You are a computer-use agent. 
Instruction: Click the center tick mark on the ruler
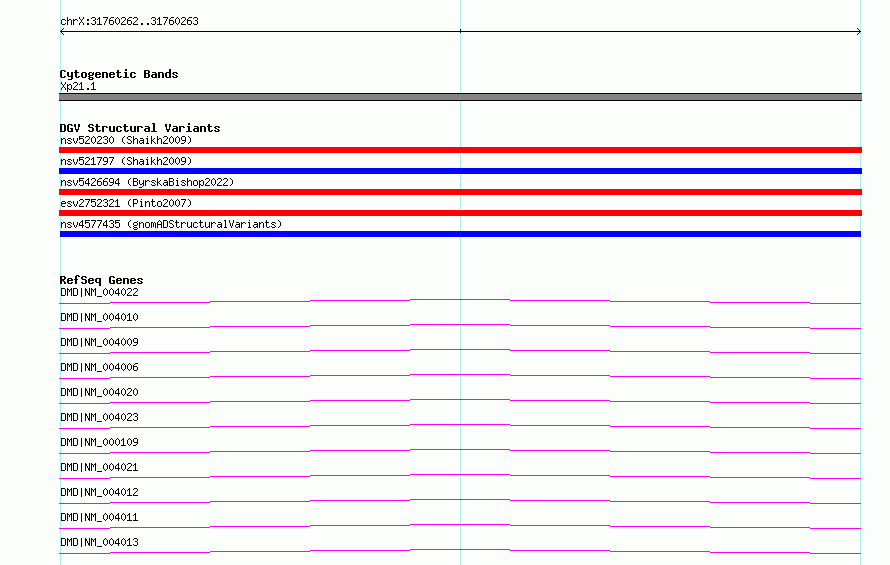pos(460,31)
